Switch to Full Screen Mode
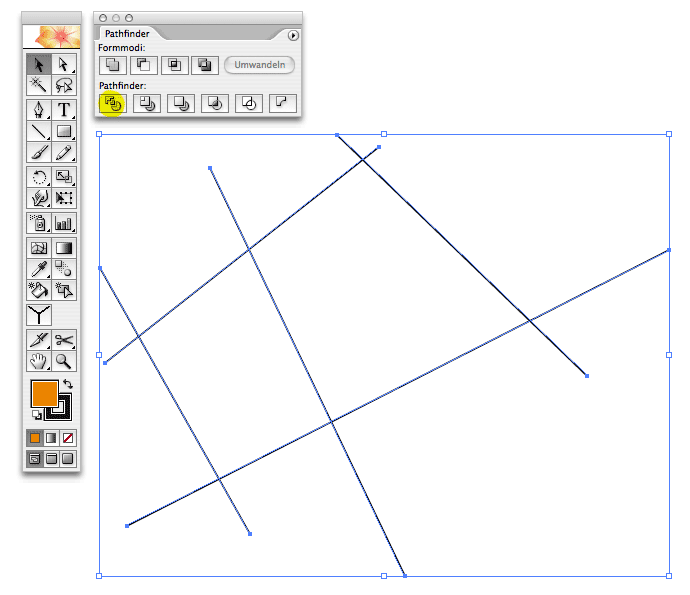690x595 pixels. pyautogui.click(x=68, y=459)
